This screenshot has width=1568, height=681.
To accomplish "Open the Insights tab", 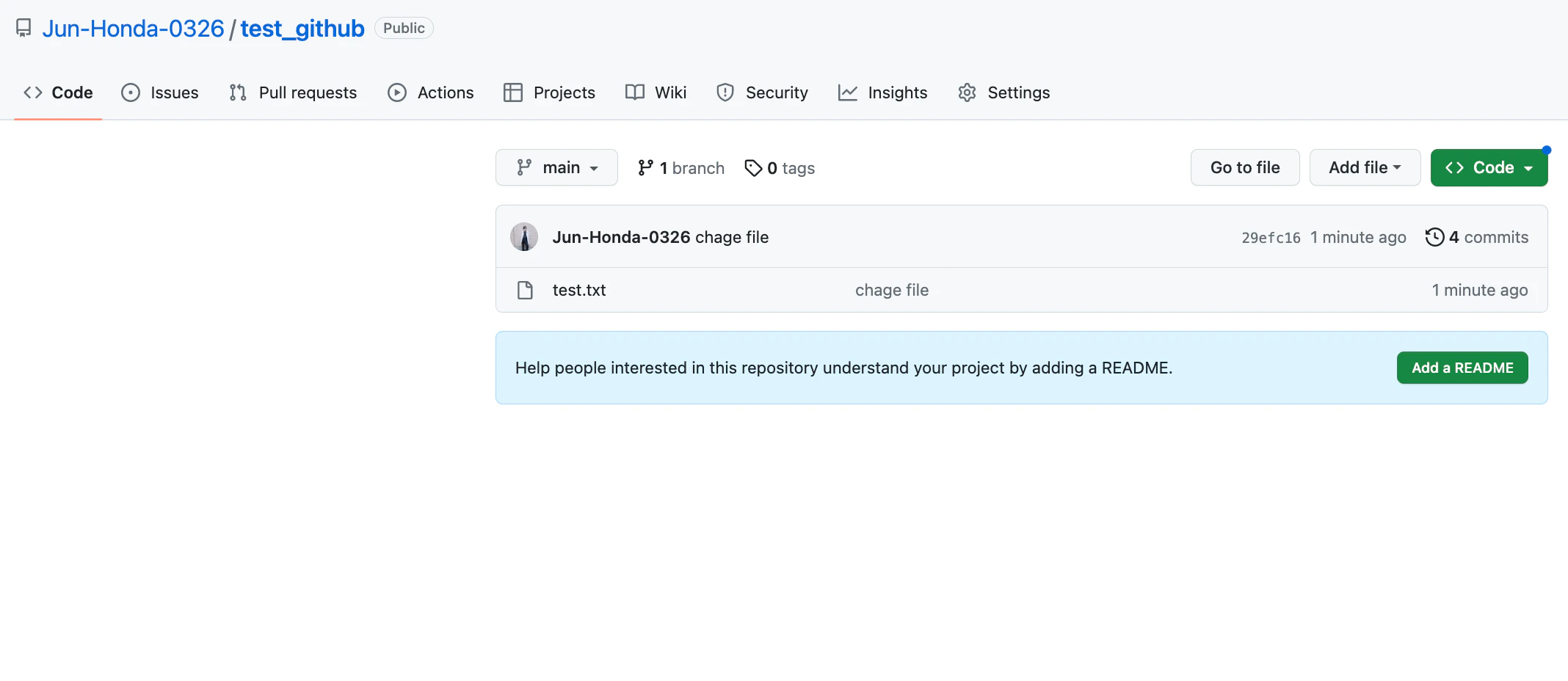I will tap(883, 92).
